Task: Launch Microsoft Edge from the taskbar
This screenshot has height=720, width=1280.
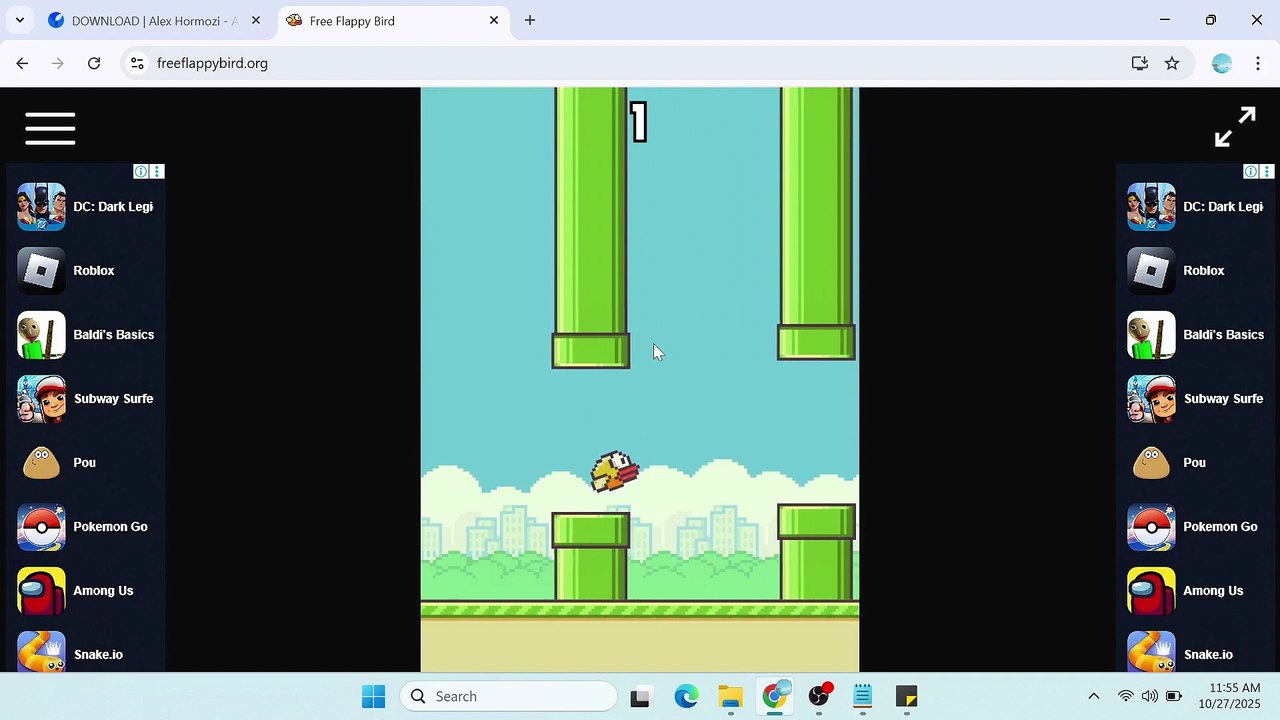Action: (x=686, y=696)
